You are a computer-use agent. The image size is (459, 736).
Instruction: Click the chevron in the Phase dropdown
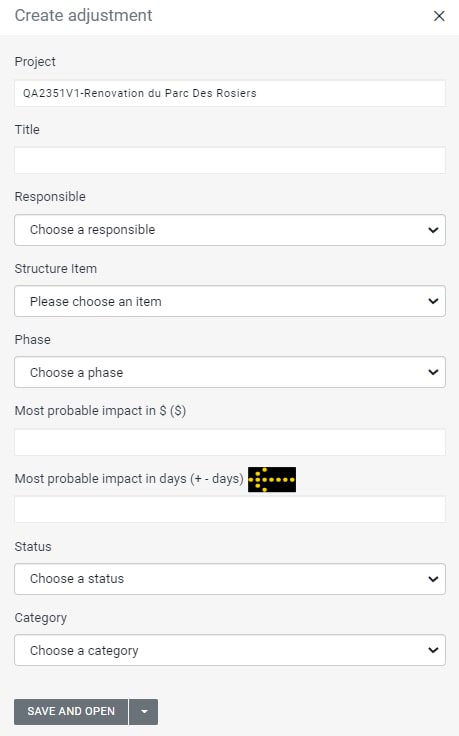[433, 372]
